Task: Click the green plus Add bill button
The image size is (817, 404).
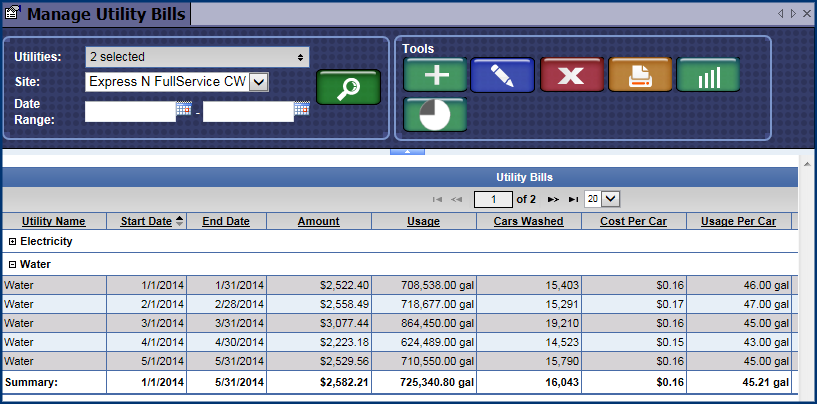Action: 435,75
